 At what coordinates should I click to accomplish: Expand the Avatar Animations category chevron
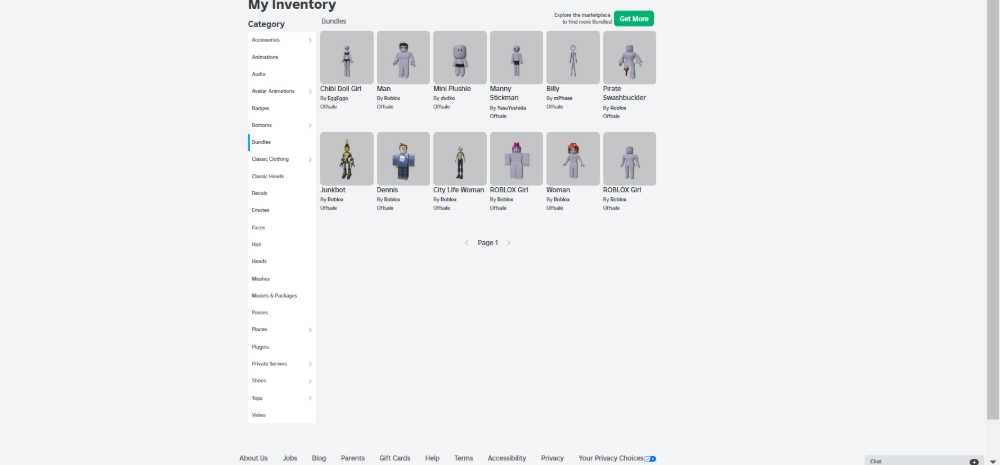310,91
